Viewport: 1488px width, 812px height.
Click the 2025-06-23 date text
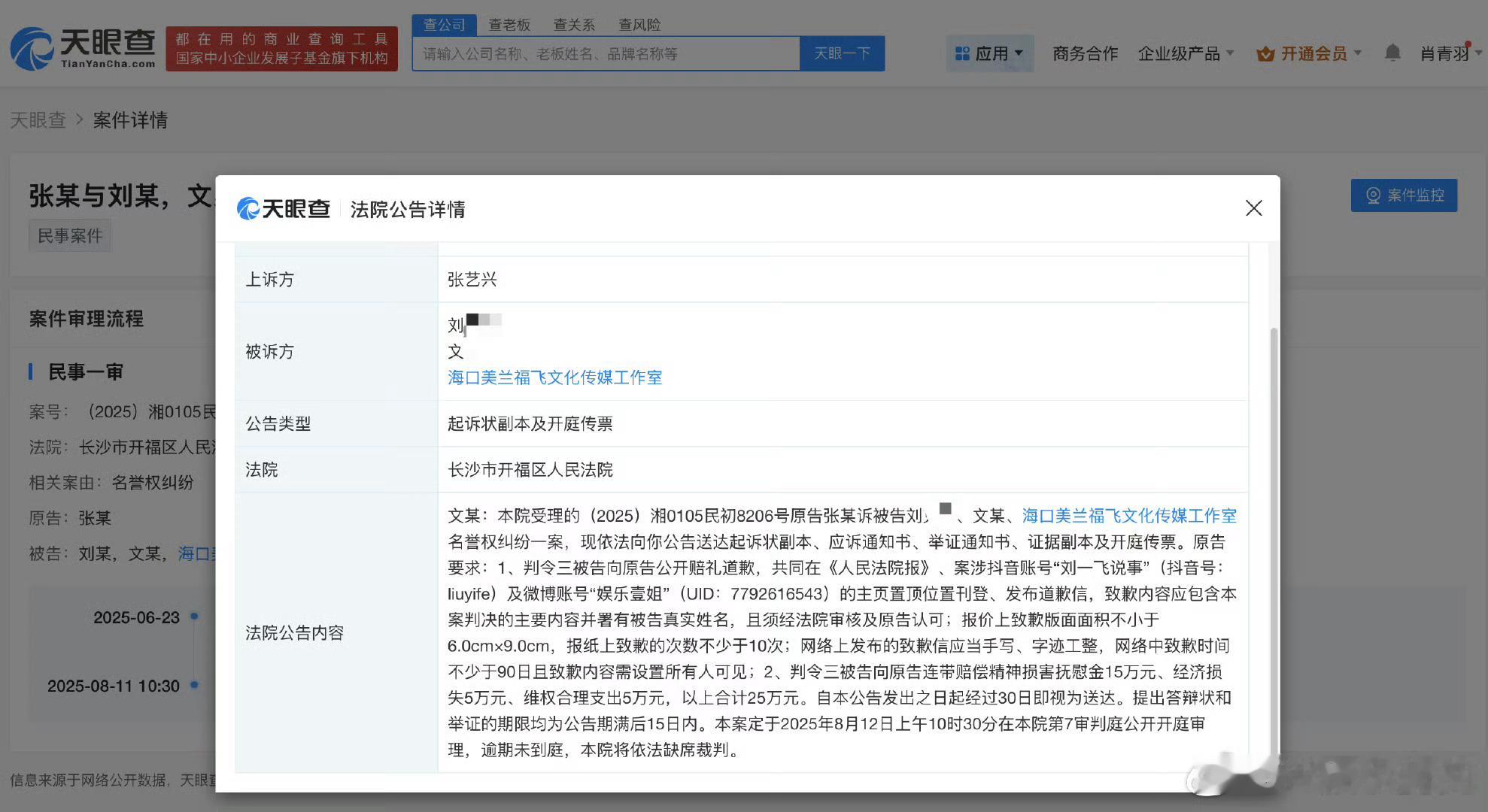click(136, 617)
